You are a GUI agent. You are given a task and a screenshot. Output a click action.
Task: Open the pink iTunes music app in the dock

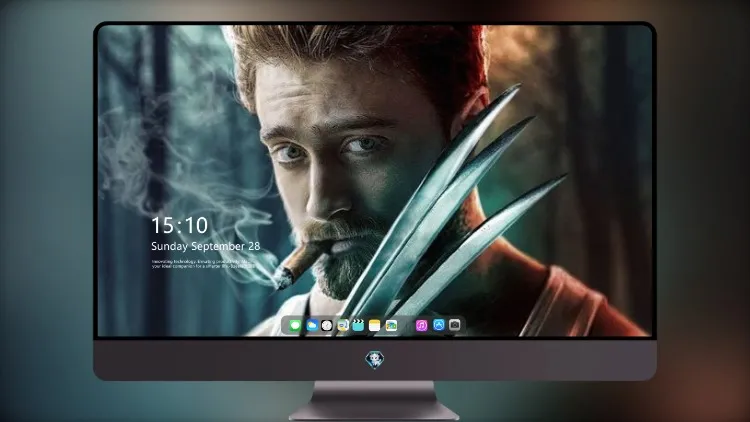[x=421, y=326]
